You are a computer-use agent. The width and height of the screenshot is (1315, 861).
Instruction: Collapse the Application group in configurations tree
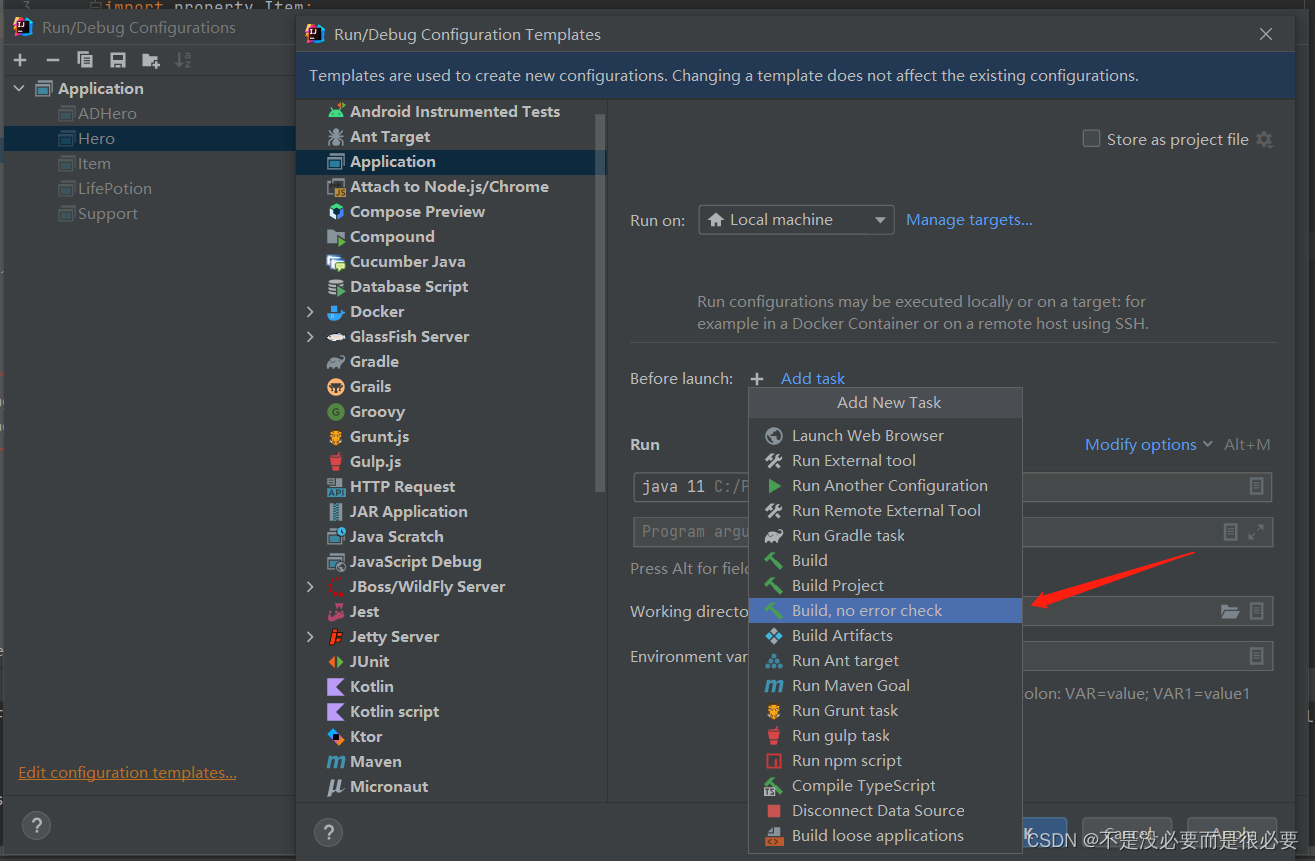(x=19, y=89)
